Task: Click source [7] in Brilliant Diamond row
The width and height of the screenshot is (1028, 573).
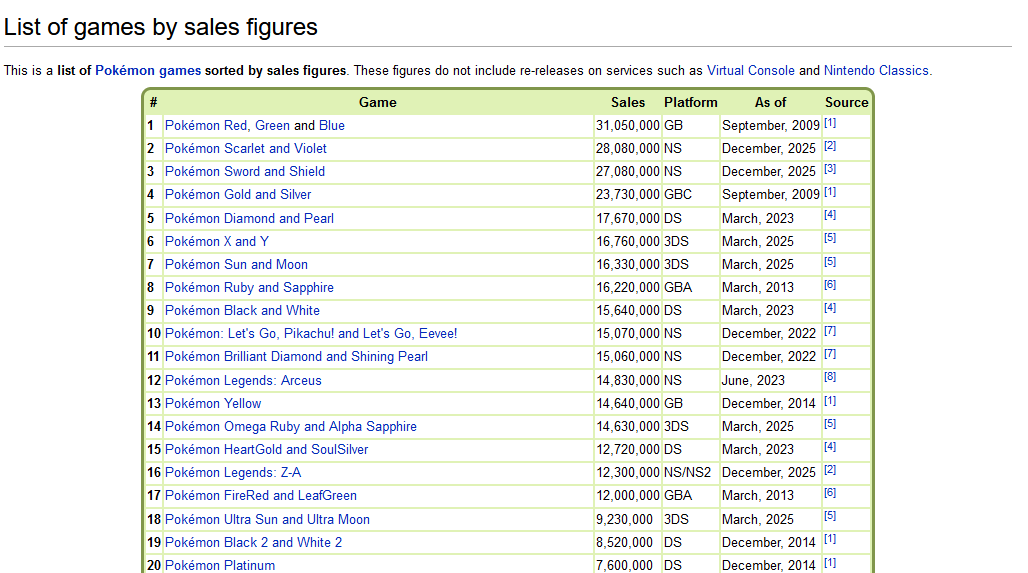Action: [x=830, y=354]
